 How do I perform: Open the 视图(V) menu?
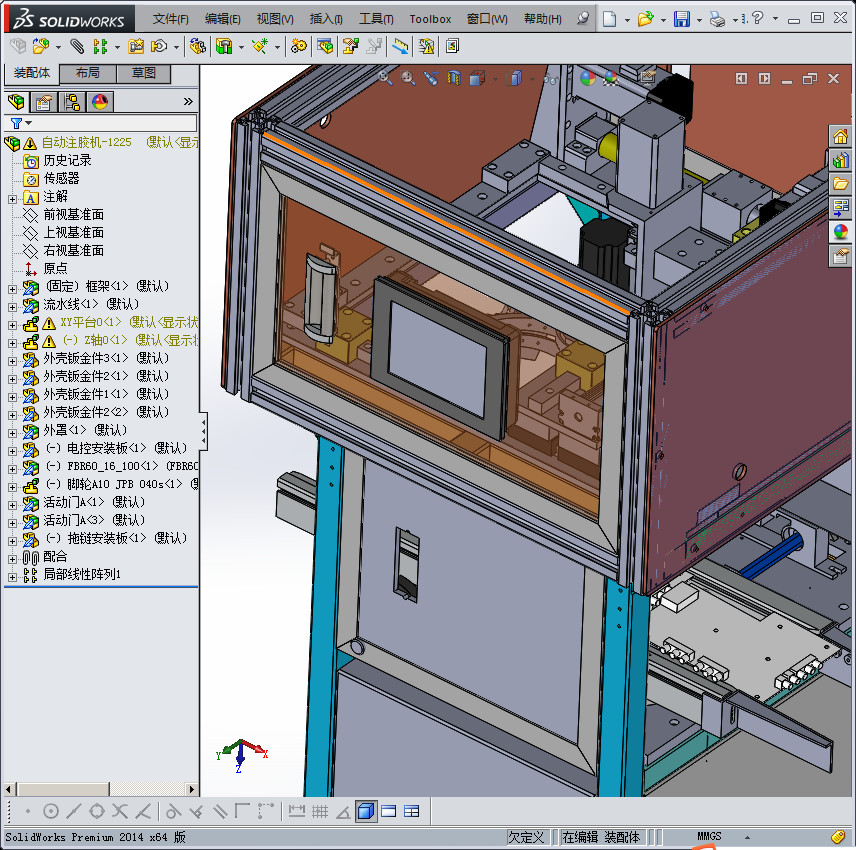click(275, 19)
